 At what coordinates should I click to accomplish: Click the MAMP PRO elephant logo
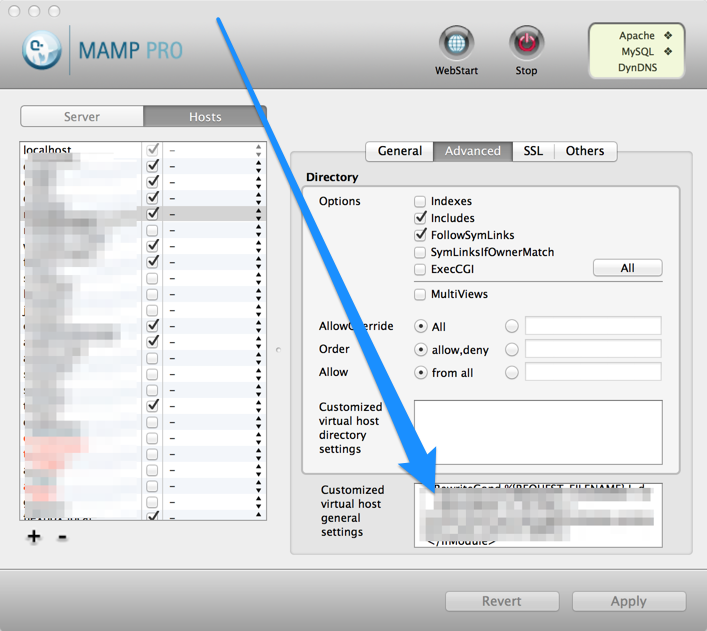41,50
